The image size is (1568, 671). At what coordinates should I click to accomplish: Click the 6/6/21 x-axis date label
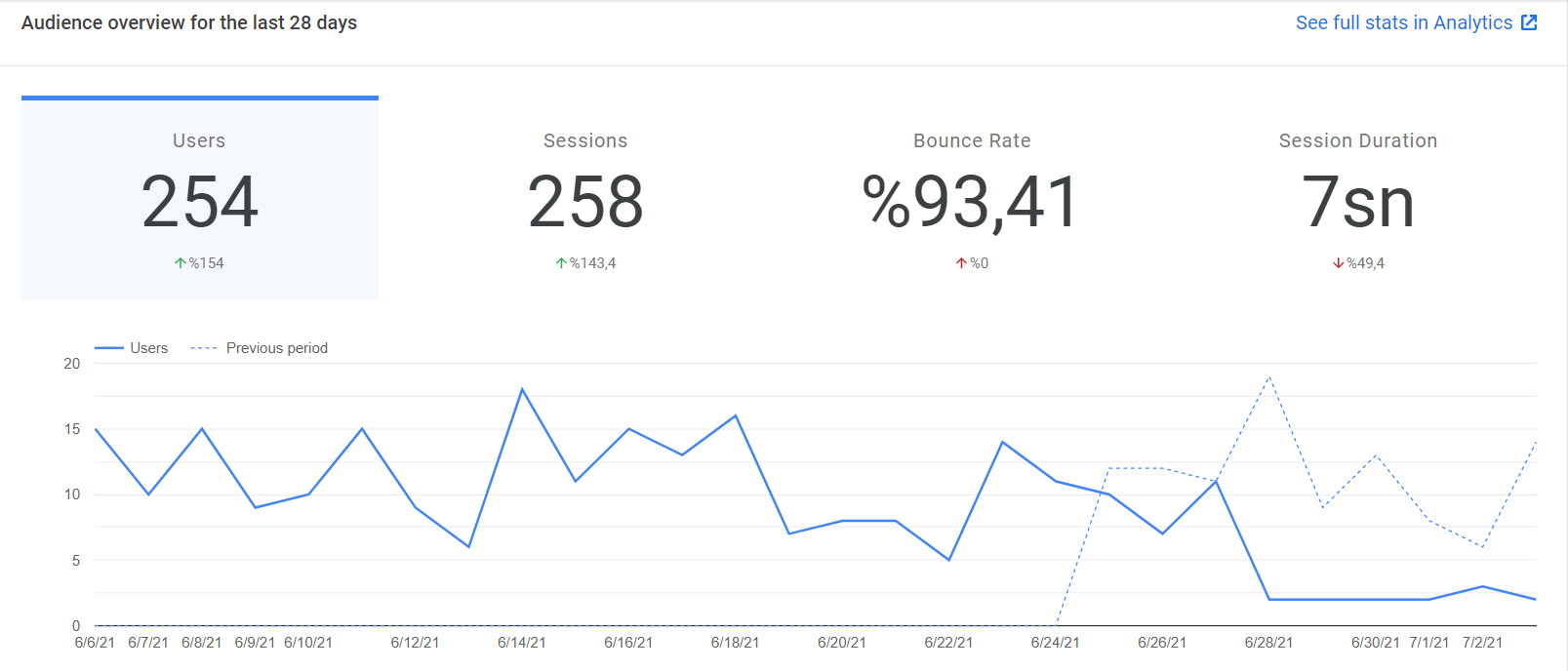(x=95, y=643)
